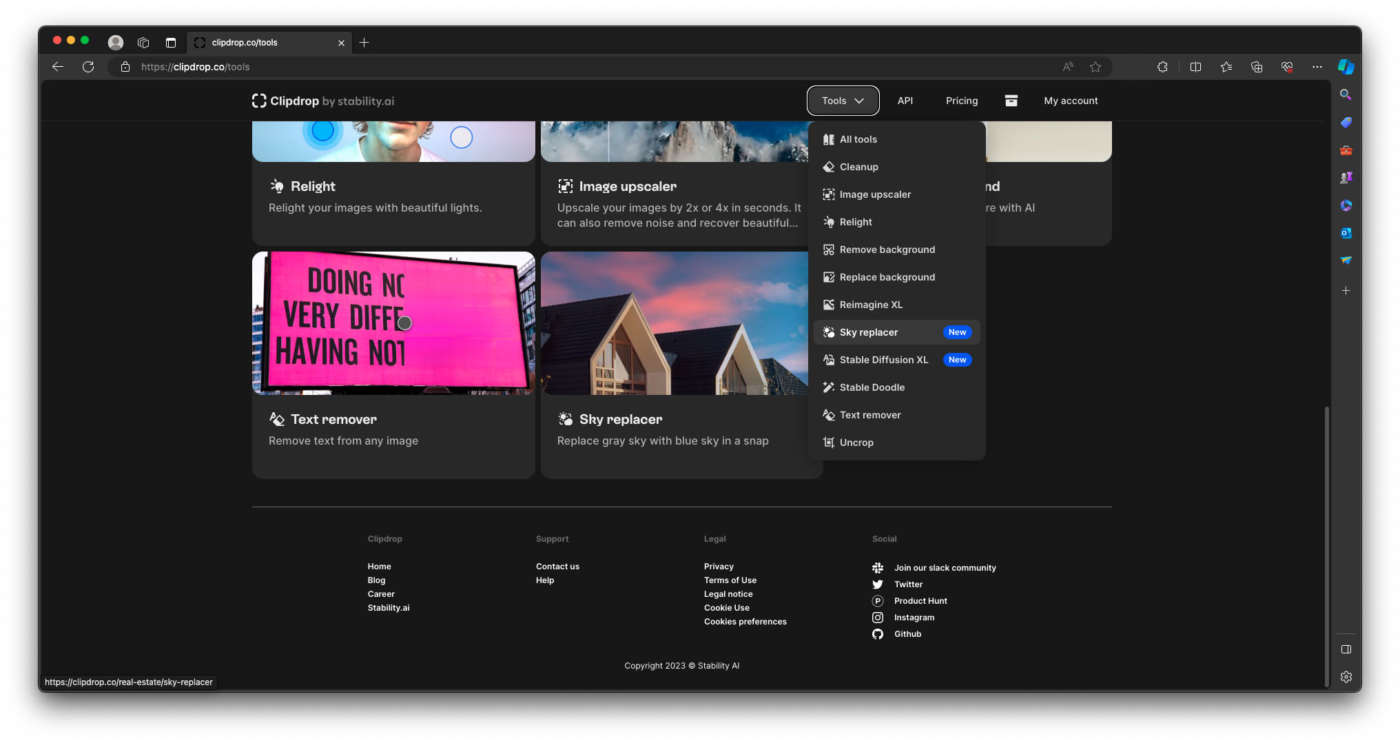The width and height of the screenshot is (1400, 743).
Task: Select Cleanup from Tools menu
Action: pos(858,167)
